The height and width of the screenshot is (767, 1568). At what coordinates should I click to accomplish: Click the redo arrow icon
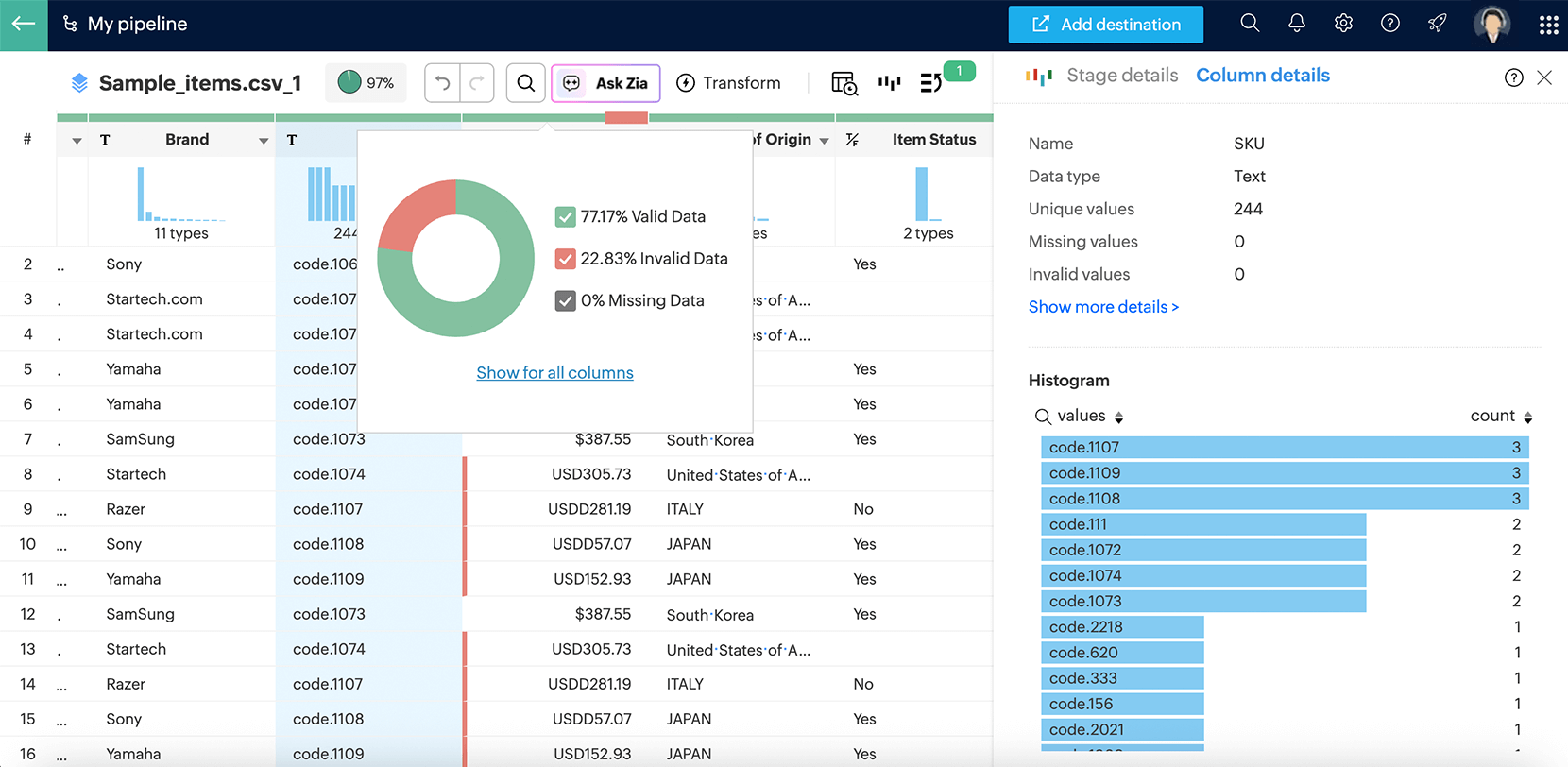tap(477, 83)
